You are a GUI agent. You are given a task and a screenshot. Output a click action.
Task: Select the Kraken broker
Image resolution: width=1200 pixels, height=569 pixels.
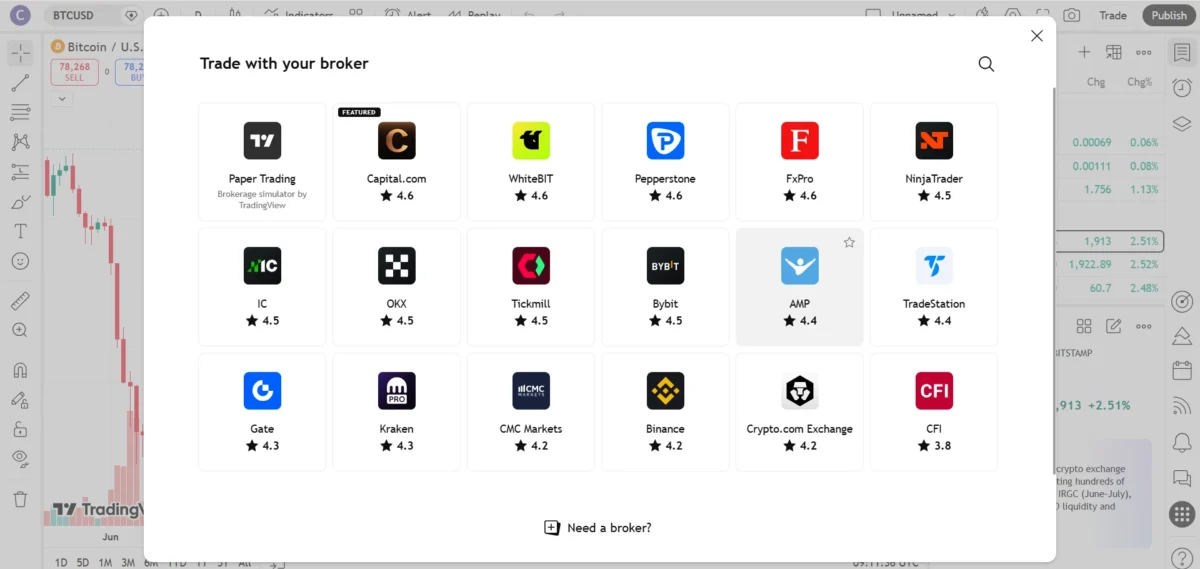click(396, 411)
